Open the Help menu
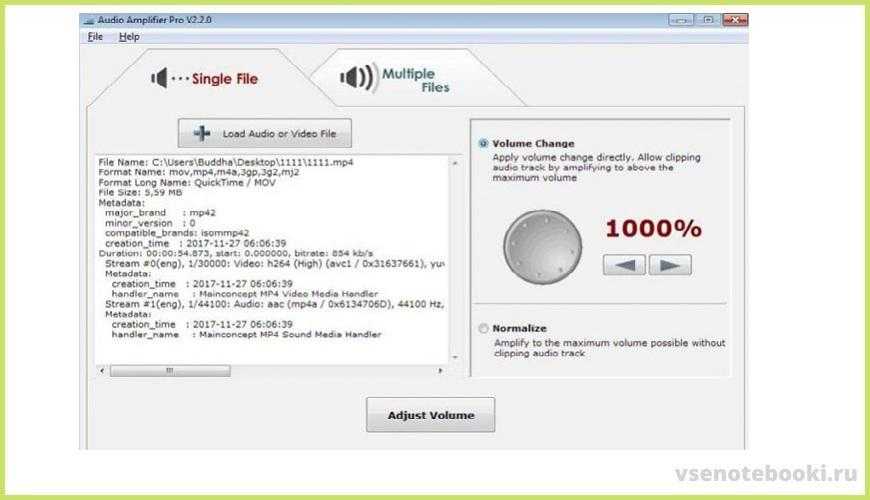Image resolution: width=870 pixels, height=500 pixels. point(129,37)
